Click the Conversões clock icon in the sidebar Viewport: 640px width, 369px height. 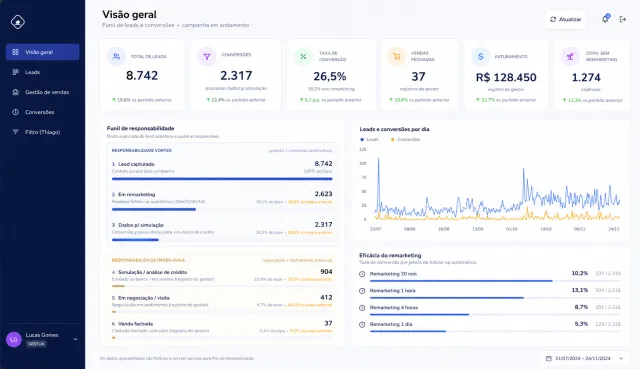16,112
